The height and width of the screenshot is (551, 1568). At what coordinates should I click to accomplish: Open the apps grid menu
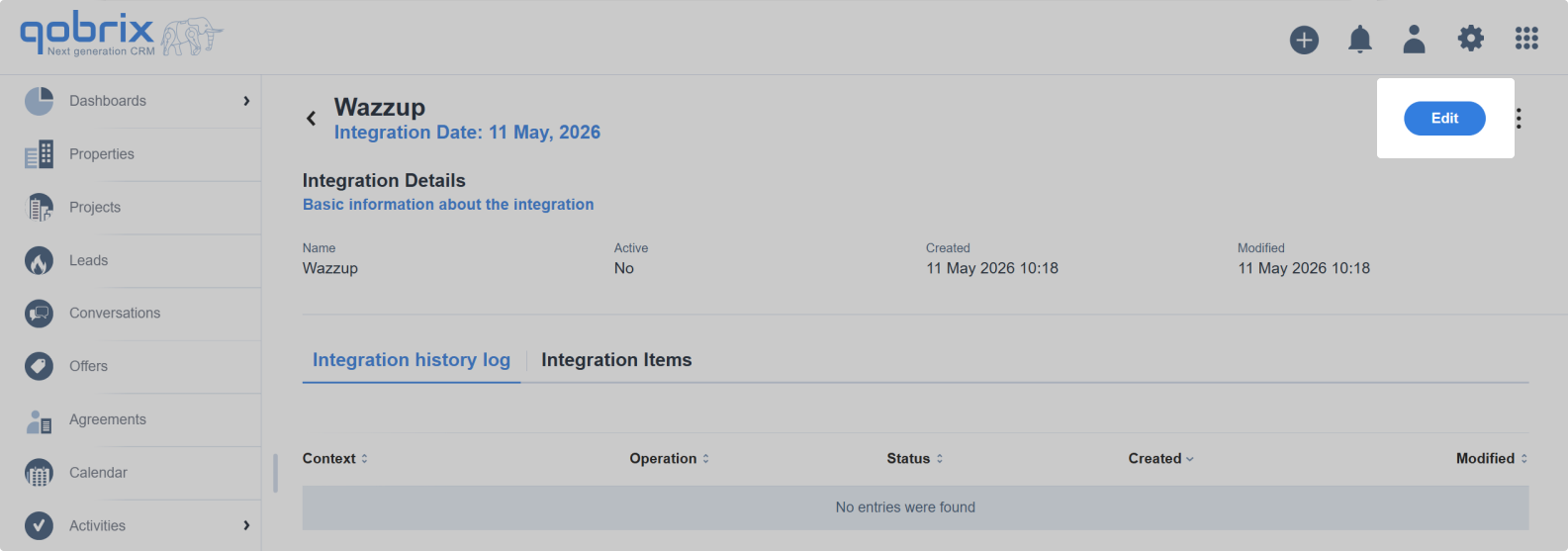(1526, 39)
